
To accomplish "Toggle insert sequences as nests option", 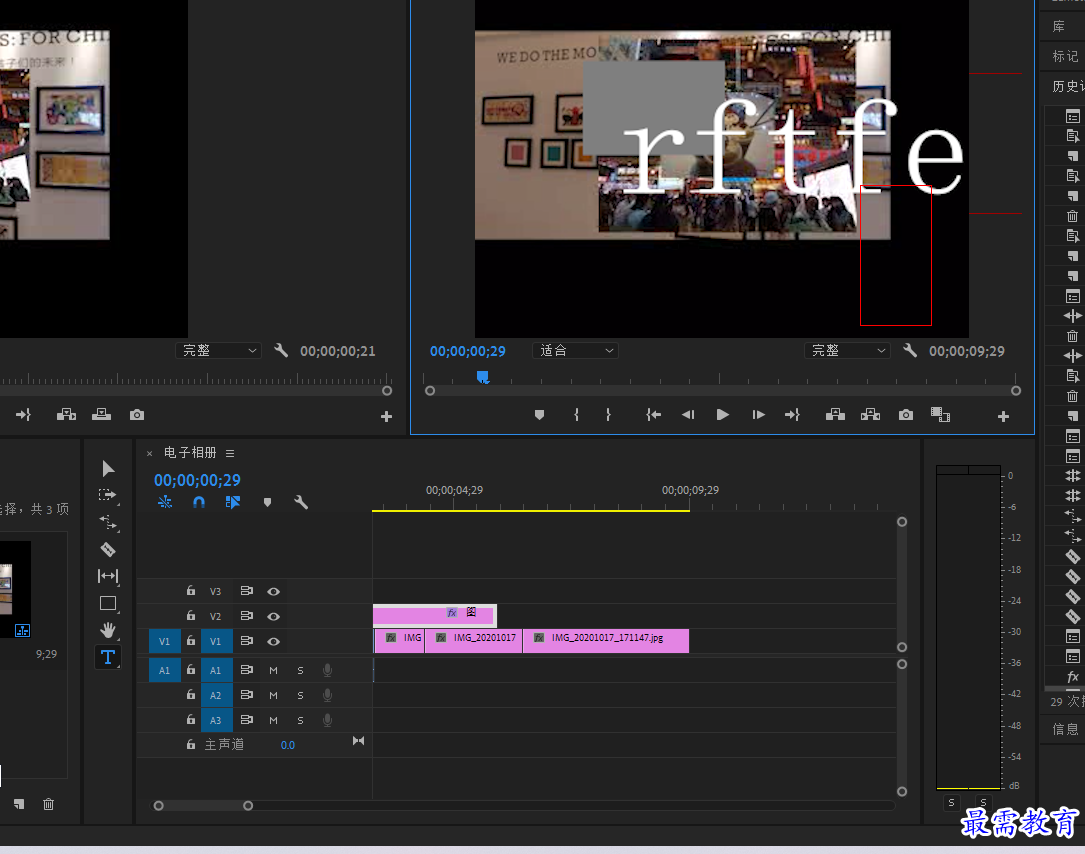I will coord(165,502).
